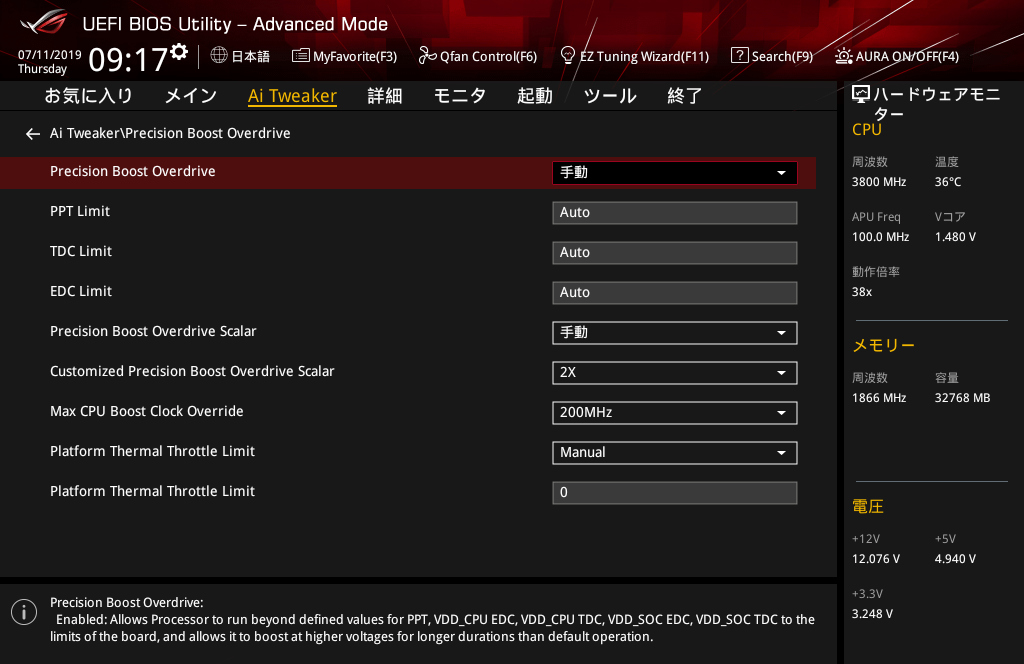Switch to the モニタ tab
The image size is (1024, 664).
click(460, 96)
